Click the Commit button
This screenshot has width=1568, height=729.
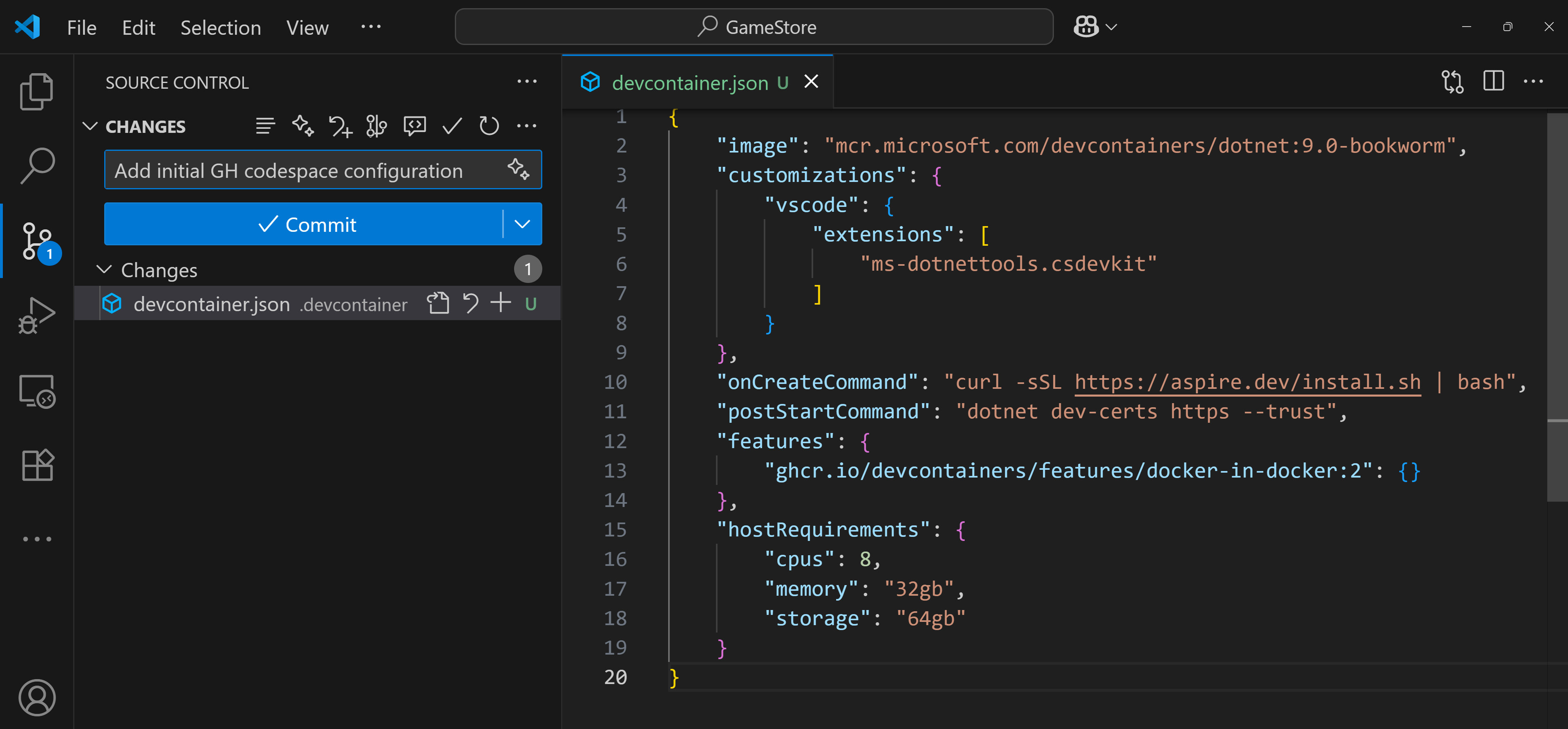[303, 224]
